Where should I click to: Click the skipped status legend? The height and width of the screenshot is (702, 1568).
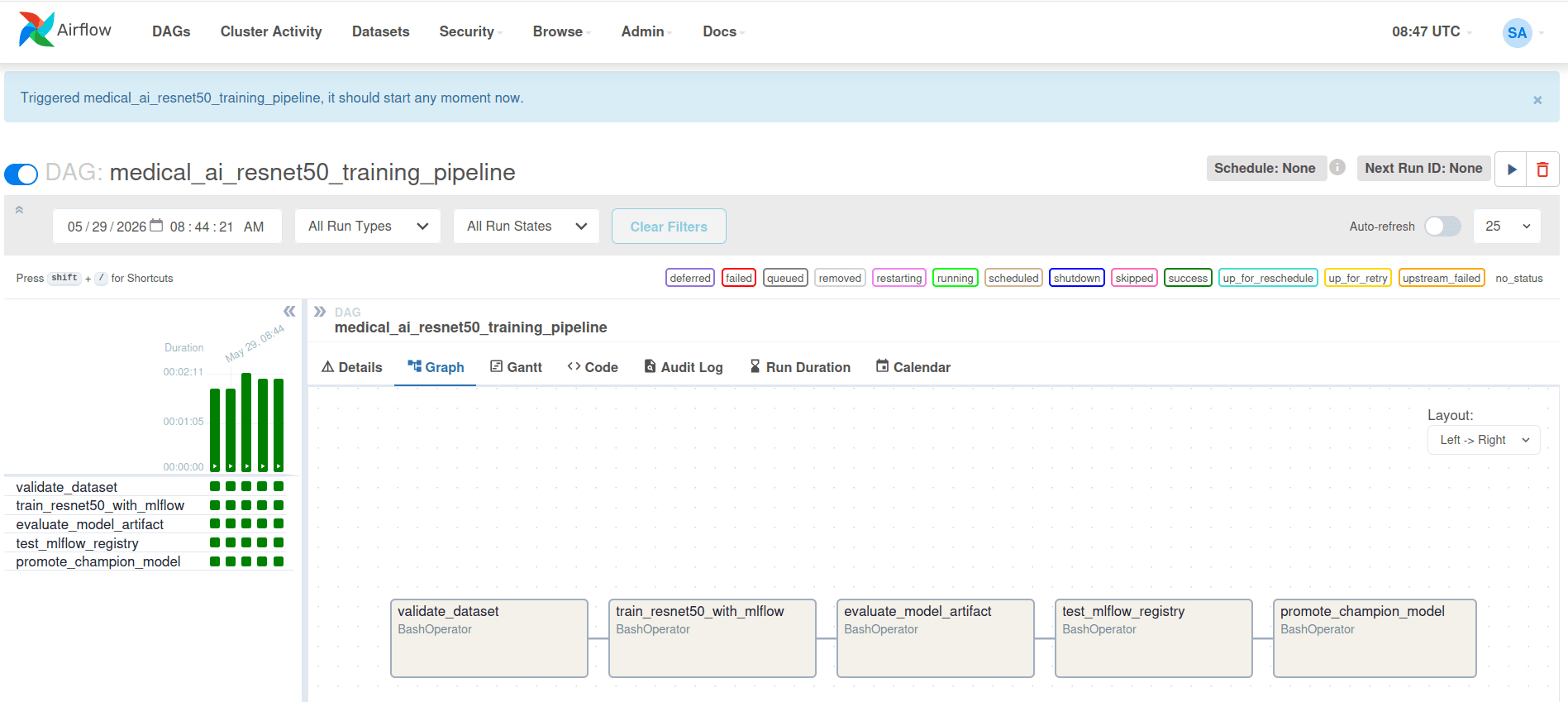tap(1134, 278)
